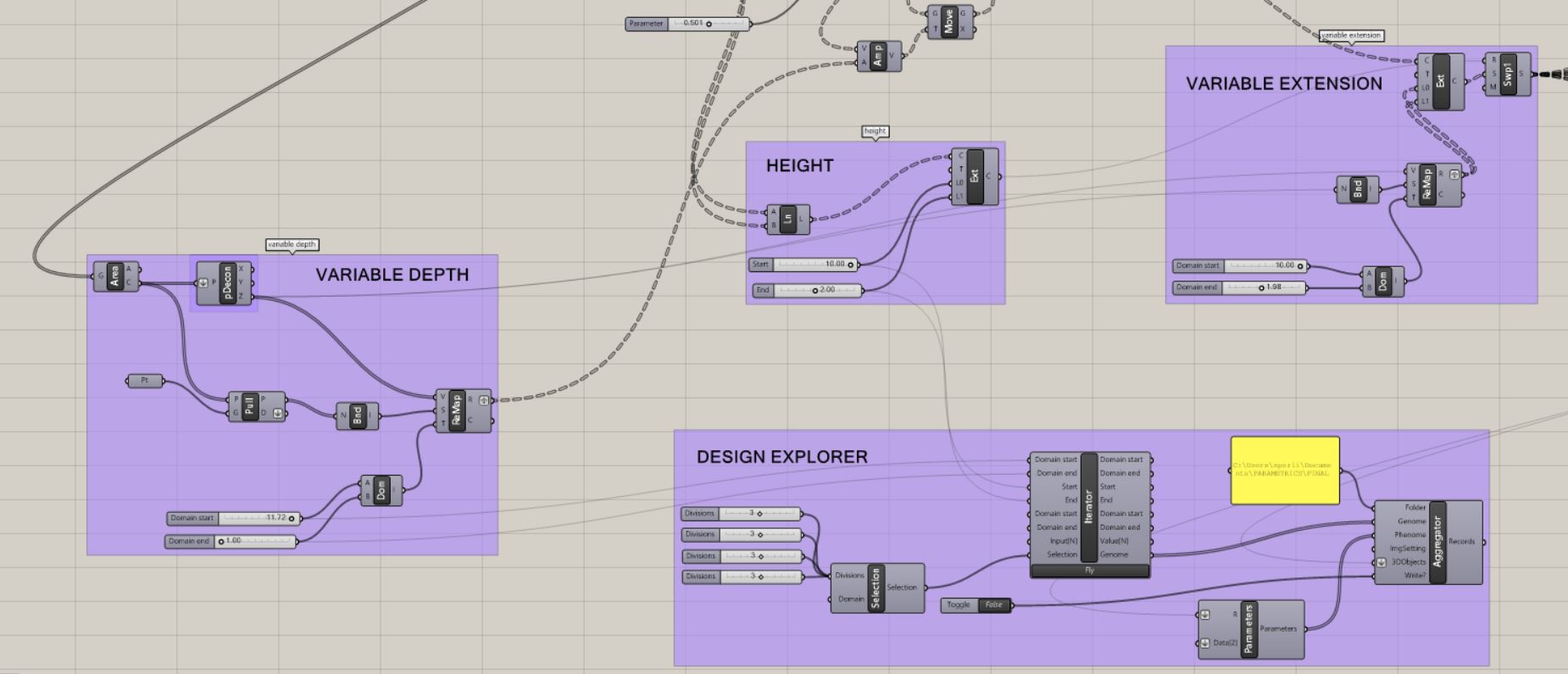The image size is (1568, 674).
Task: Toggle flatten arrow on Aggregator 3DObjects input
Action: point(1382,562)
